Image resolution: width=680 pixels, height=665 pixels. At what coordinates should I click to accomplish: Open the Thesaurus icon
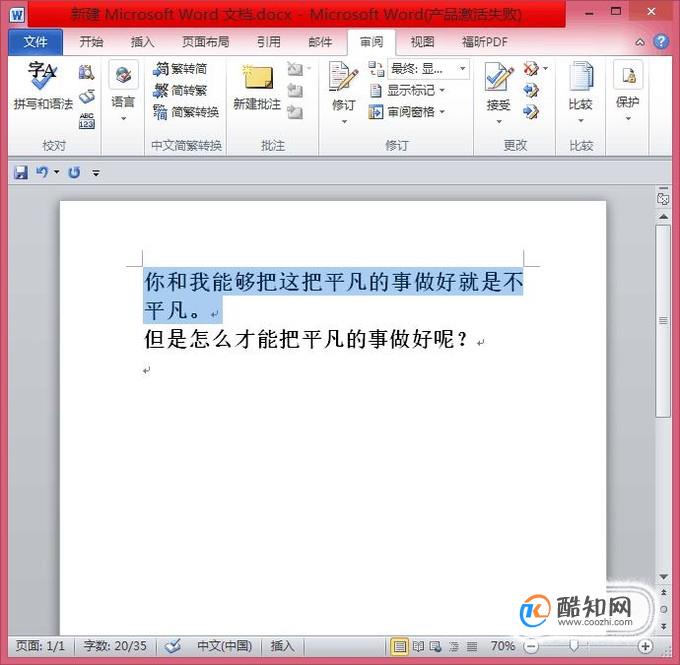(86, 96)
